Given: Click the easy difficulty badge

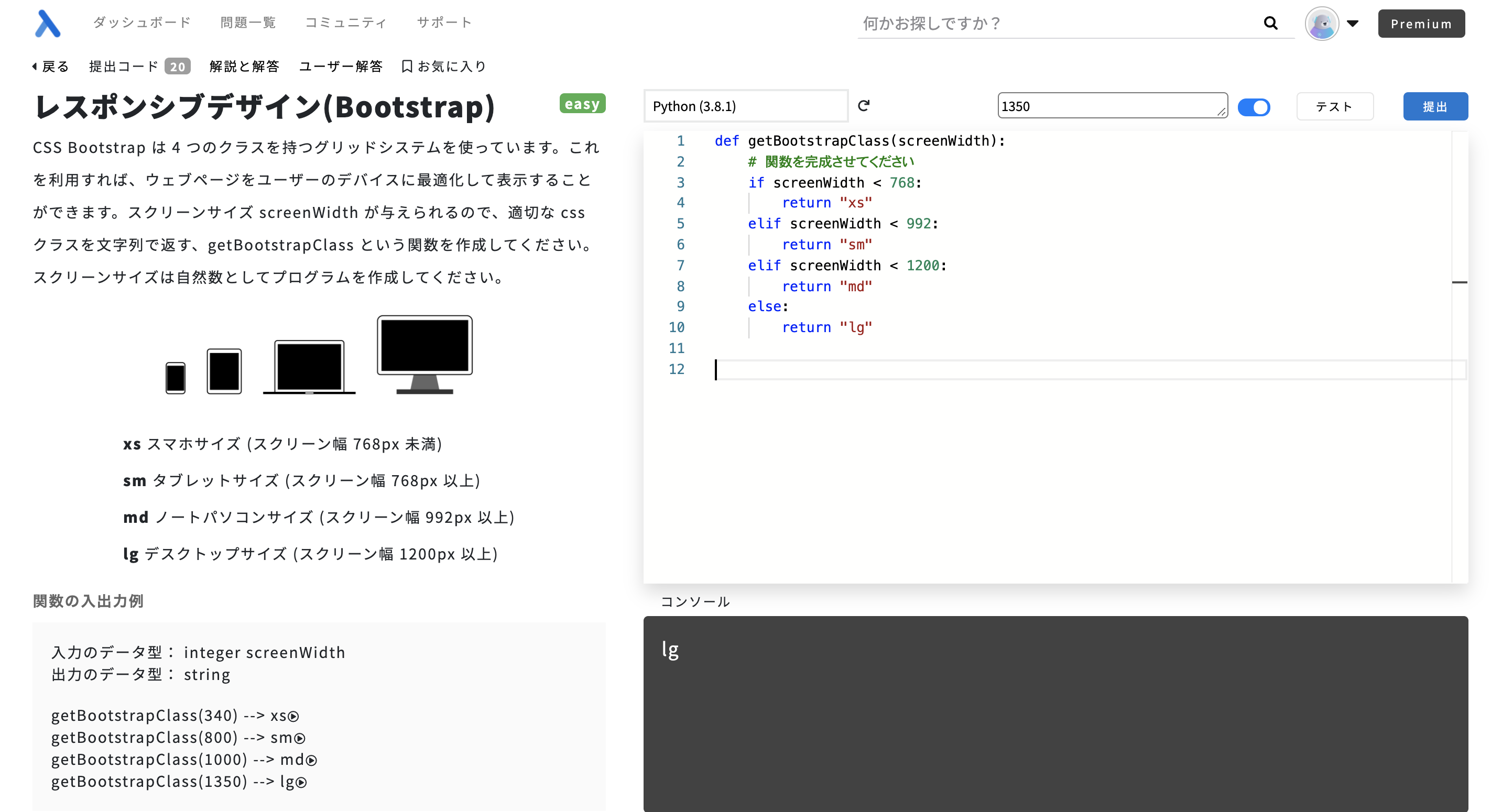Looking at the screenshot, I should 582,104.
